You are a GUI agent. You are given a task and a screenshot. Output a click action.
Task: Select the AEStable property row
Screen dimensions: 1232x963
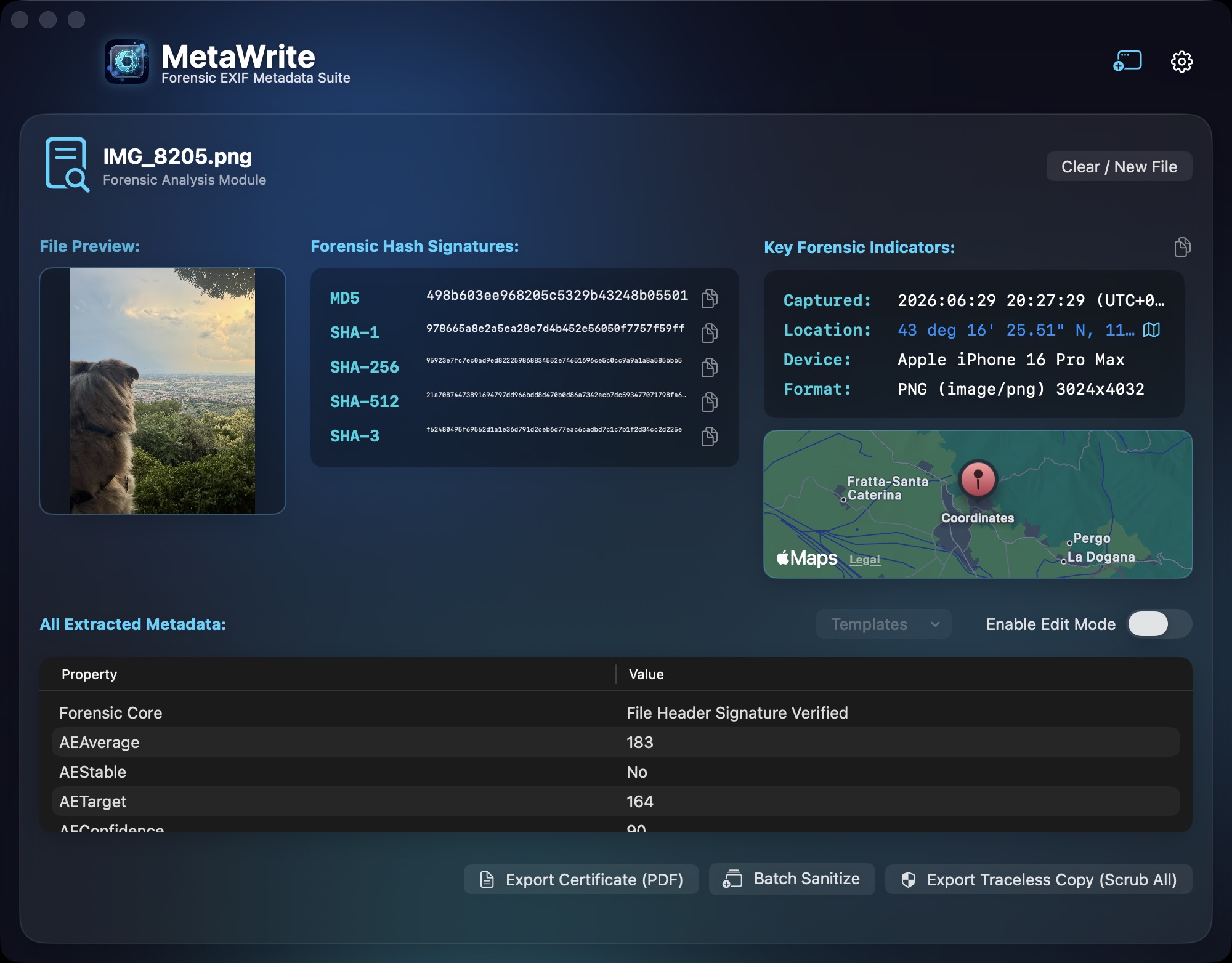[x=616, y=772]
